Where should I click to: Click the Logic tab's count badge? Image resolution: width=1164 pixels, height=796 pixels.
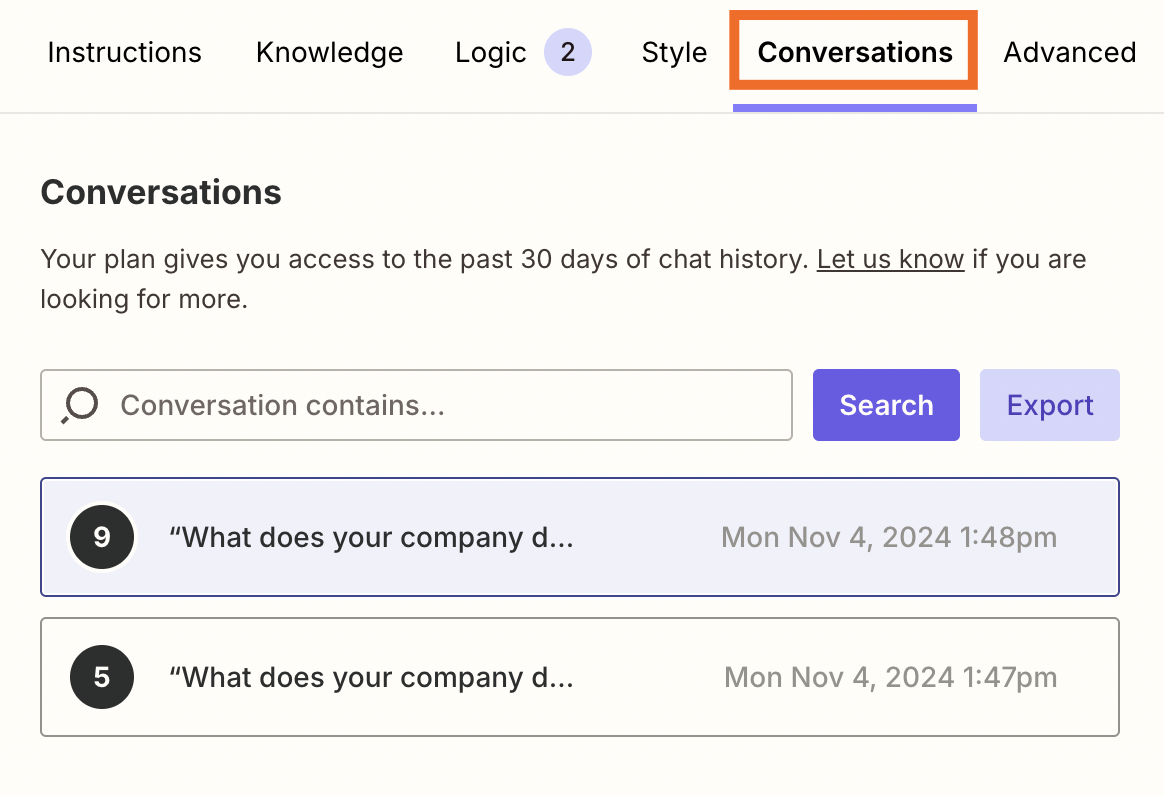pyautogui.click(x=567, y=52)
